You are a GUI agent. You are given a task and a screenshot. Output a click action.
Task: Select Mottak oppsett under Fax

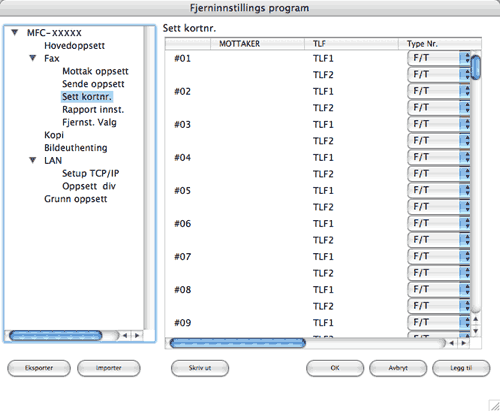click(95, 71)
